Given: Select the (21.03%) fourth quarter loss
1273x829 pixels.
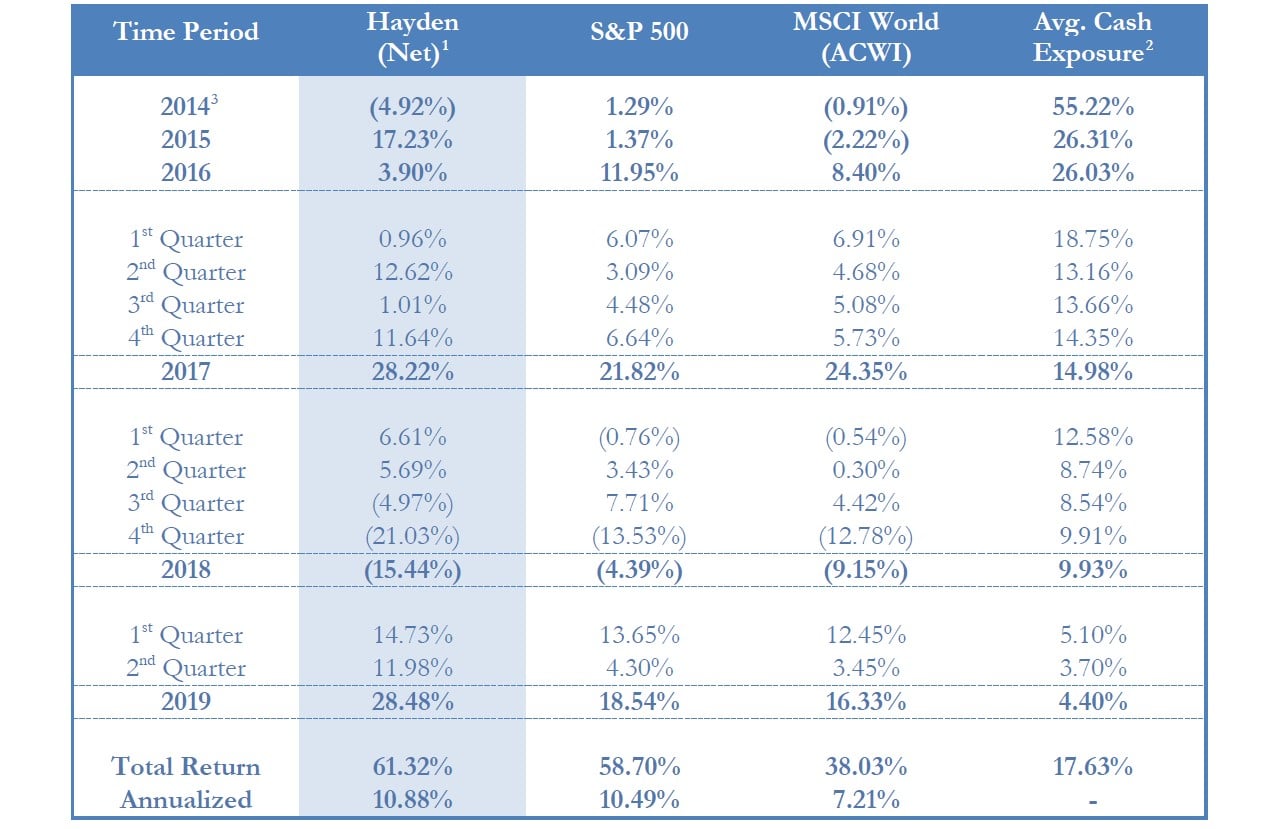Looking at the screenshot, I should tap(411, 536).
